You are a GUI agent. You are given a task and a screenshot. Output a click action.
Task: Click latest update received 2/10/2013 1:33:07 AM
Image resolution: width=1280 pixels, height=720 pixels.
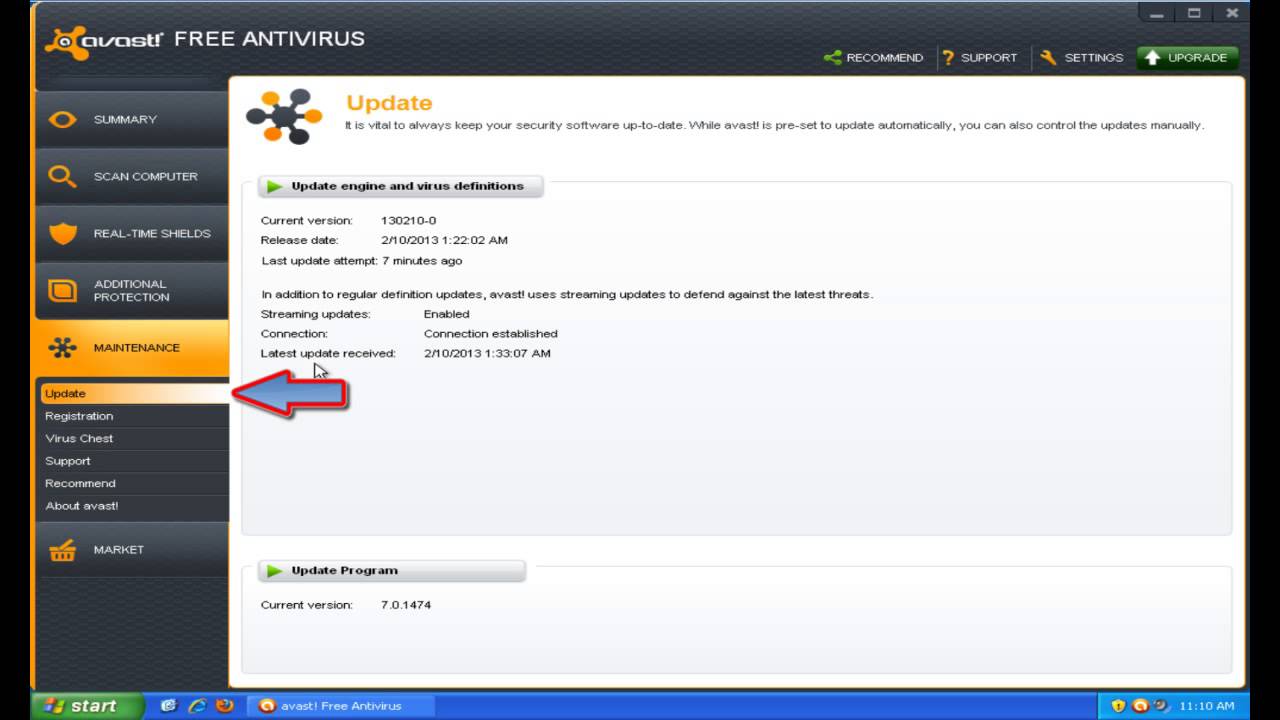tap(487, 353)
